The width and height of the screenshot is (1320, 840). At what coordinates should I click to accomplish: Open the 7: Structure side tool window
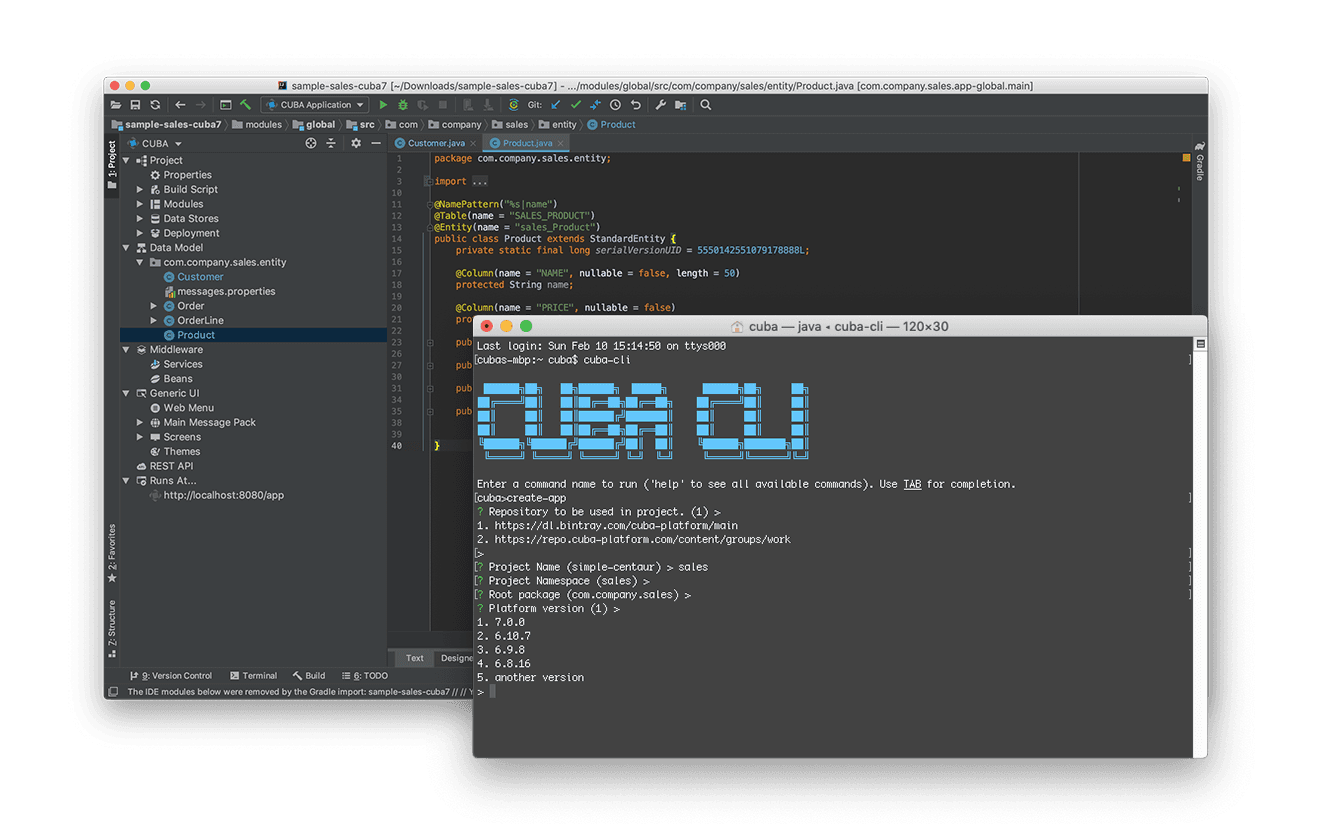(112, 628)
